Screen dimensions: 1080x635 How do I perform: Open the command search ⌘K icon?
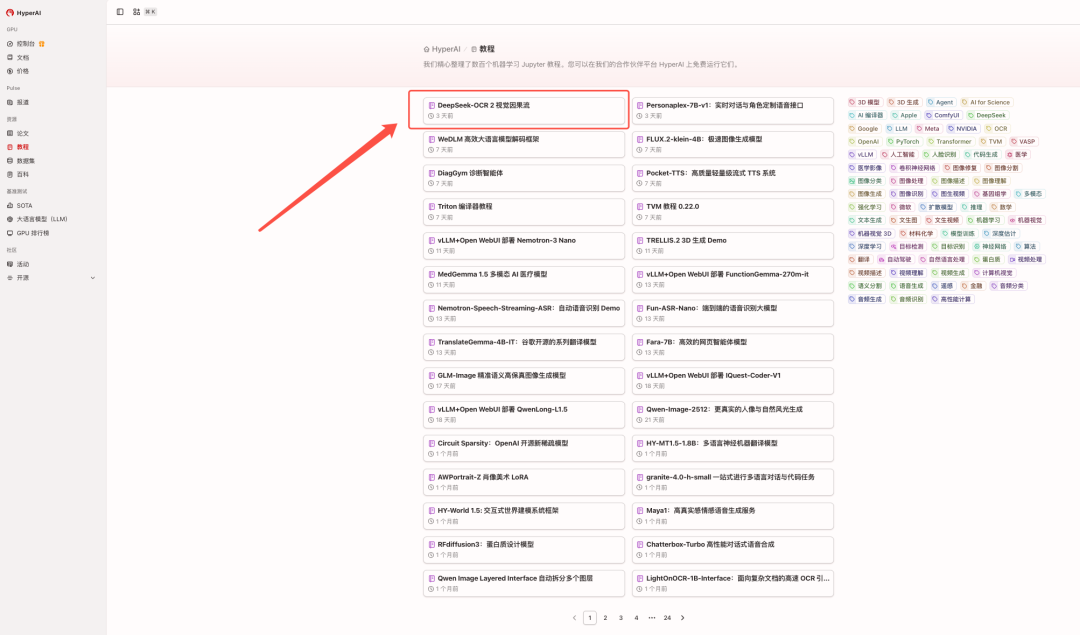point(136,12)
